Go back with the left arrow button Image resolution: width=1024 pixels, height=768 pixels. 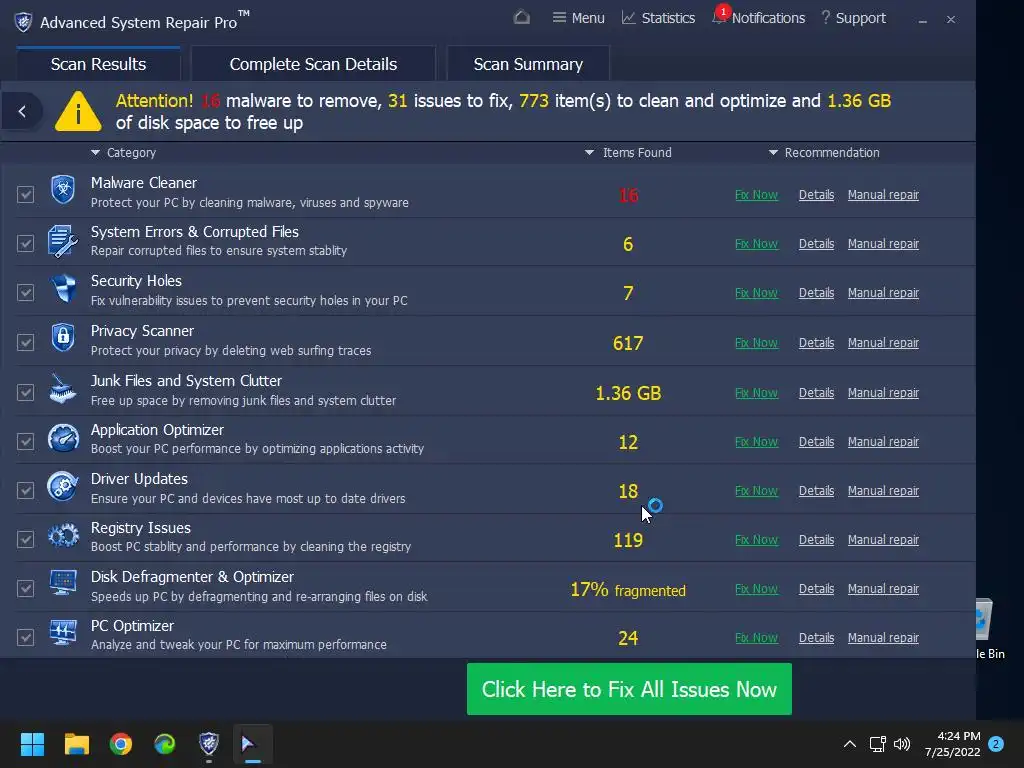point(22,112)
